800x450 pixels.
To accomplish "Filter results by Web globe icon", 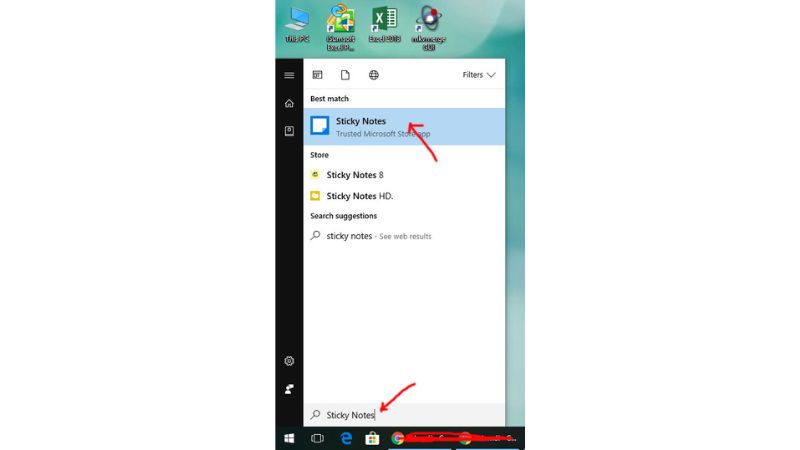I will tap(373, 75).
